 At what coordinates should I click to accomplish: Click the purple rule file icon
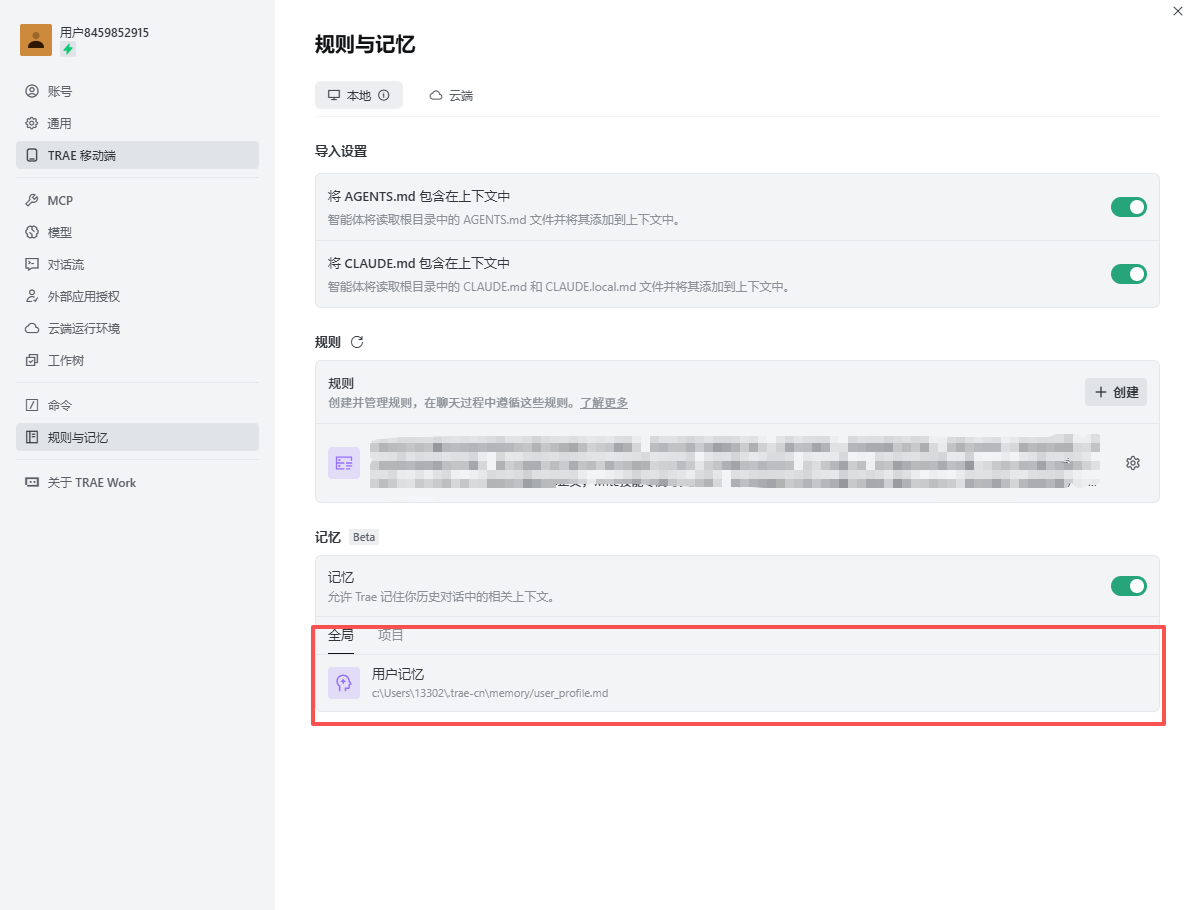click(344, 463)
